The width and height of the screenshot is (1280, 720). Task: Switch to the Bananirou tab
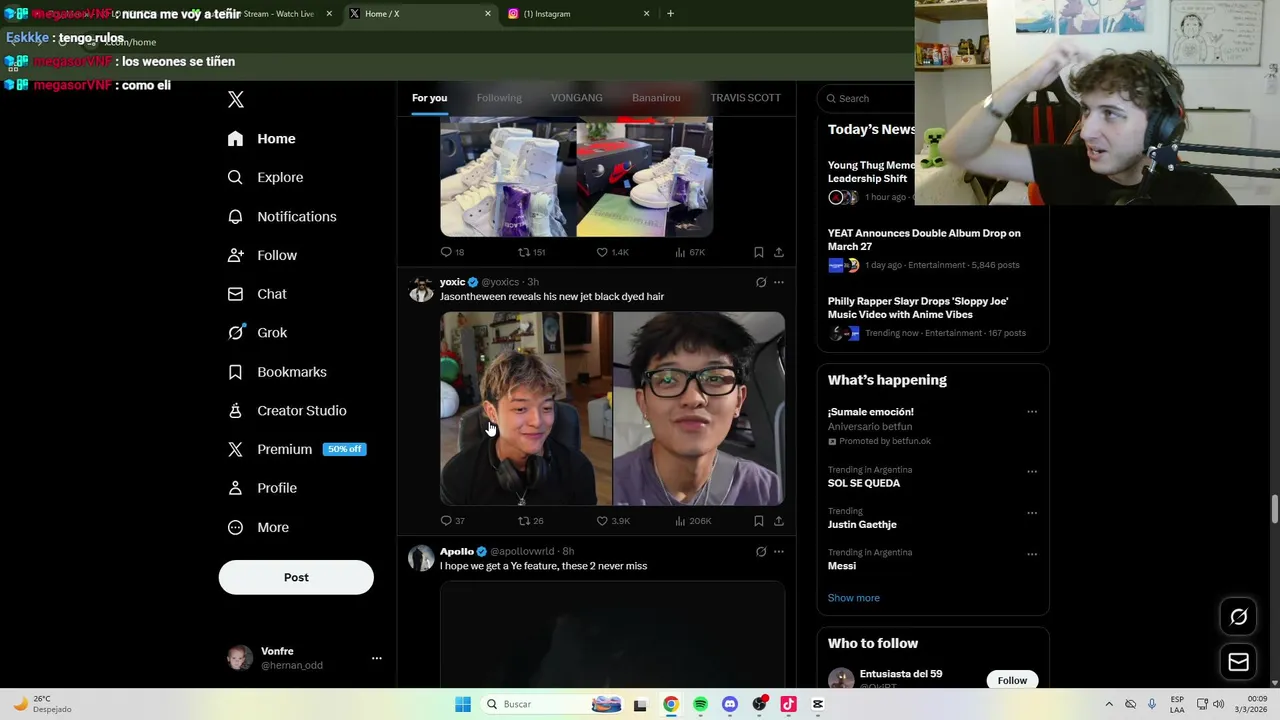click(656, 98)
